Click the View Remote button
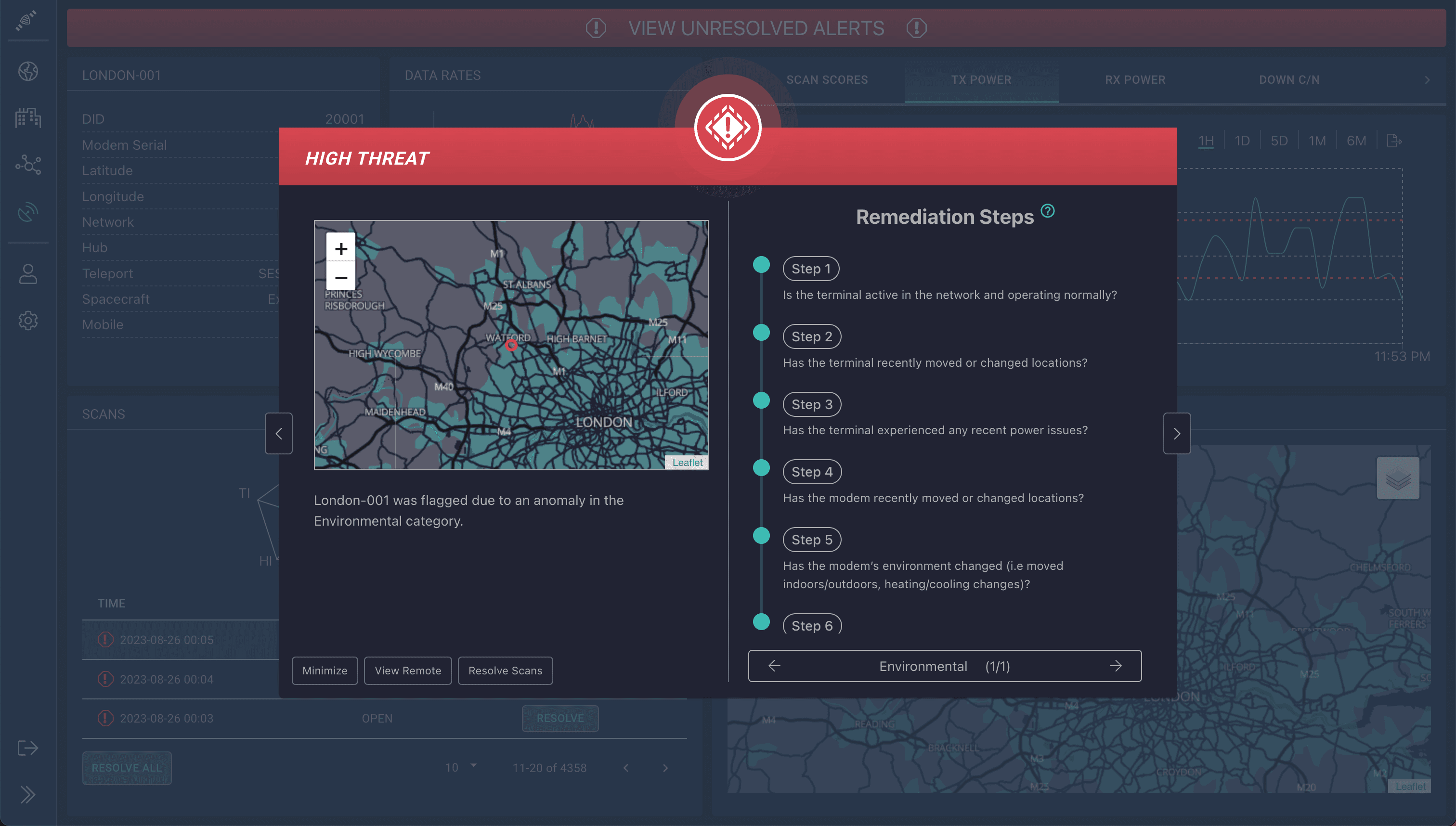1456x826 pixels. (x=407, y=671)
